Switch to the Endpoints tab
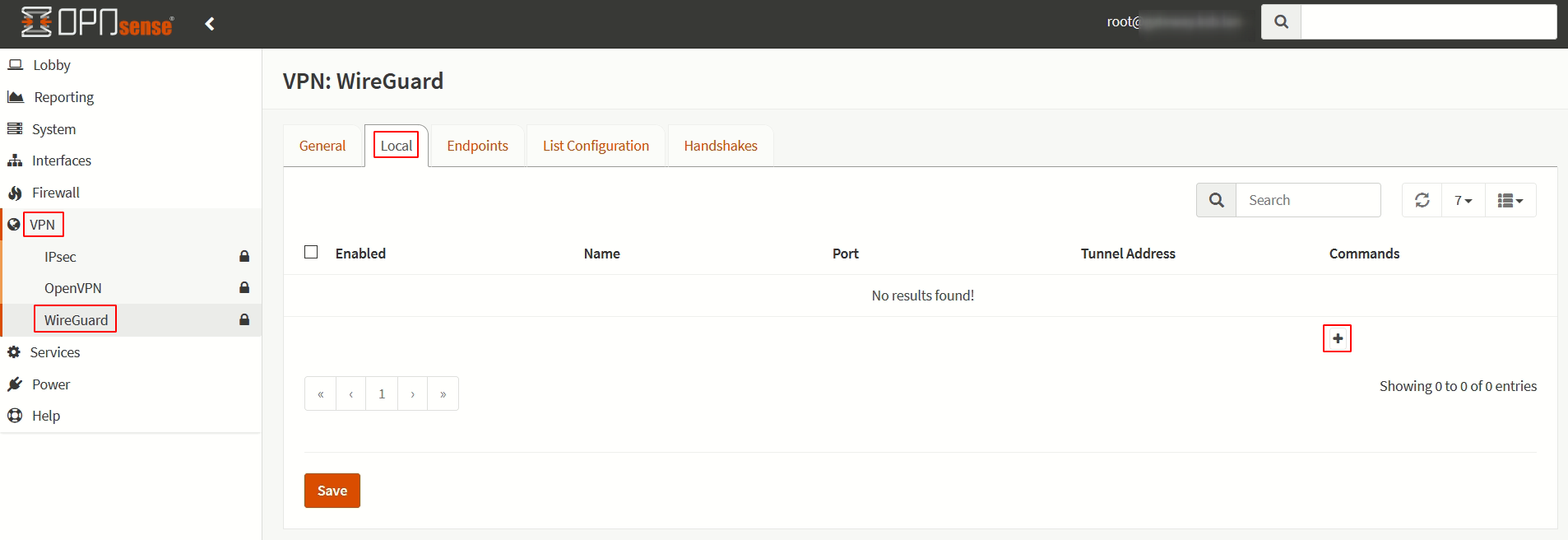This screenshot has height=540, width=1568. [x=477, y=146]
